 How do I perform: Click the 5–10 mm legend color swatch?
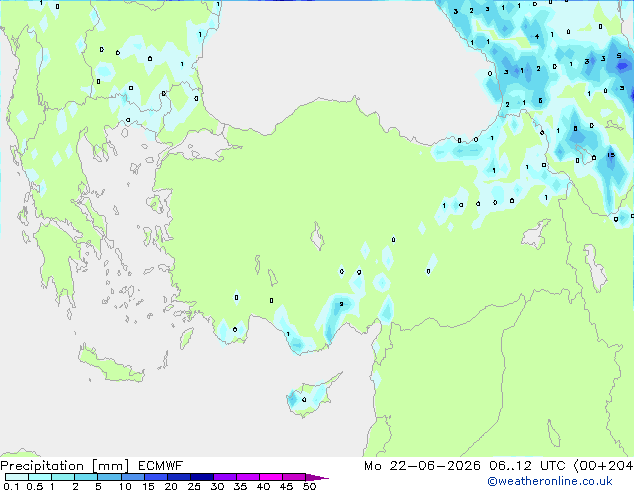(109, 477)
